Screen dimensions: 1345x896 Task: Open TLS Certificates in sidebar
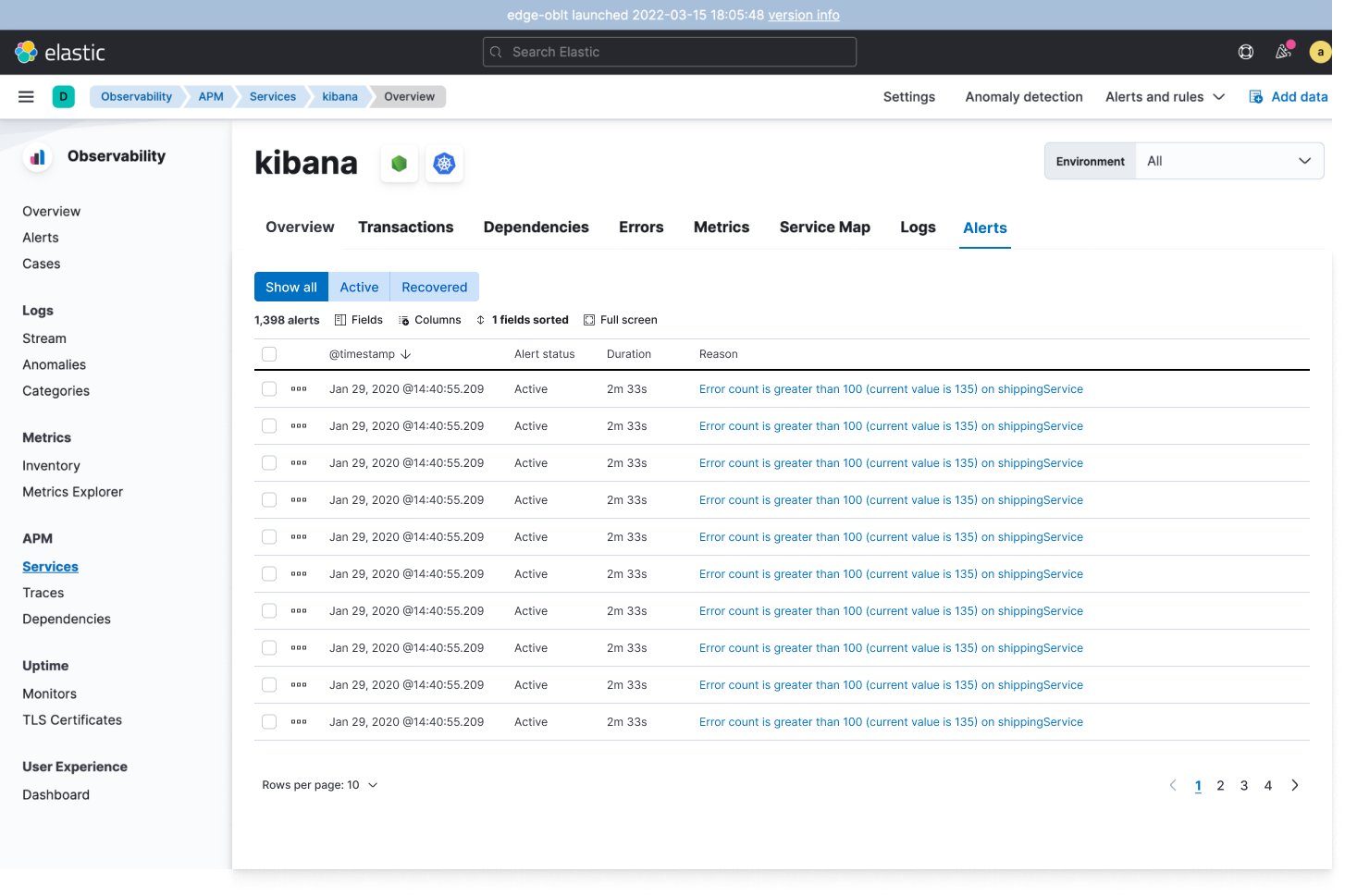pyautogui.click(x=72, y=720)
